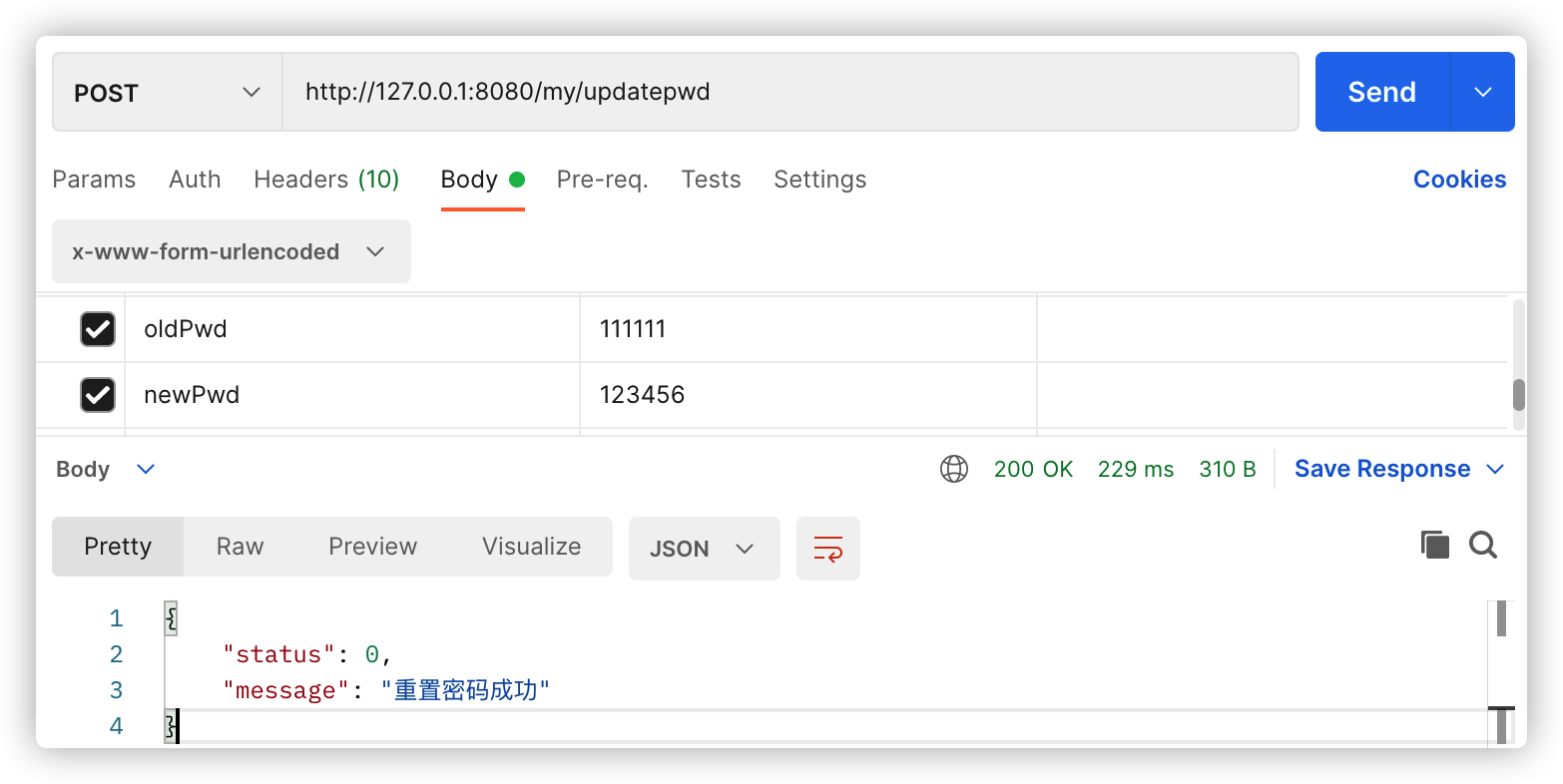Click the 111111 value cell

click(x=808, y=328)
